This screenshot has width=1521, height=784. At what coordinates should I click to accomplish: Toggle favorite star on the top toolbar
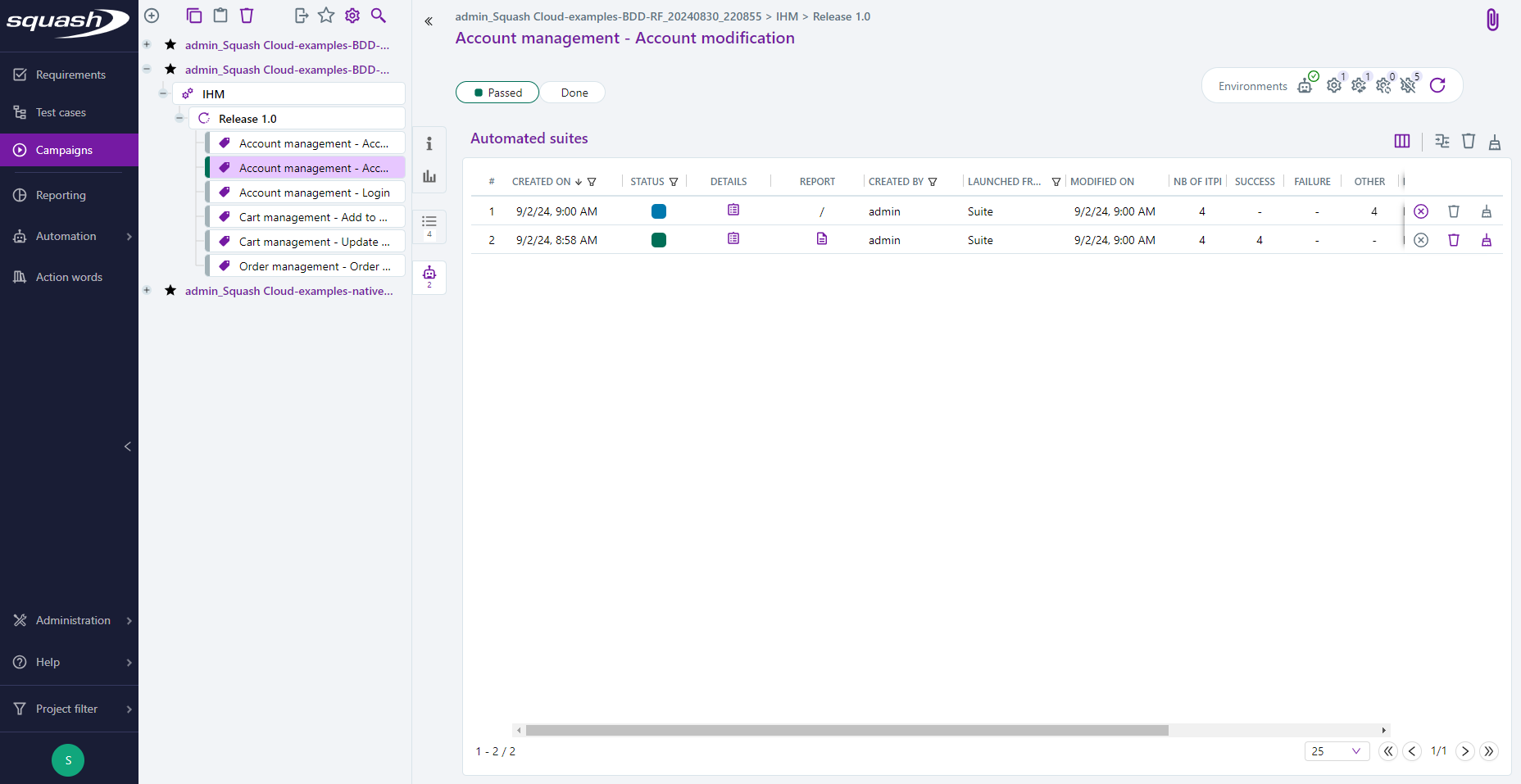click(x=326, y=15)
